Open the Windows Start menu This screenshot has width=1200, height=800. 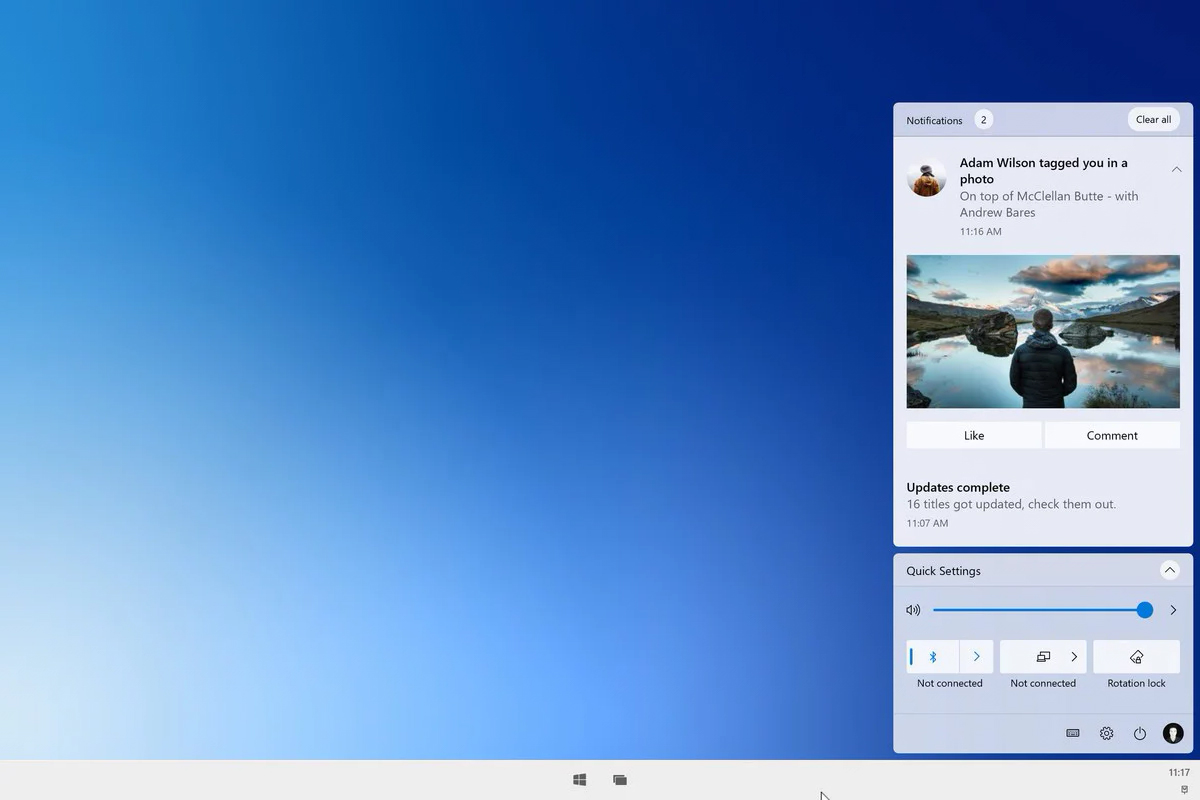click(579, 780)
